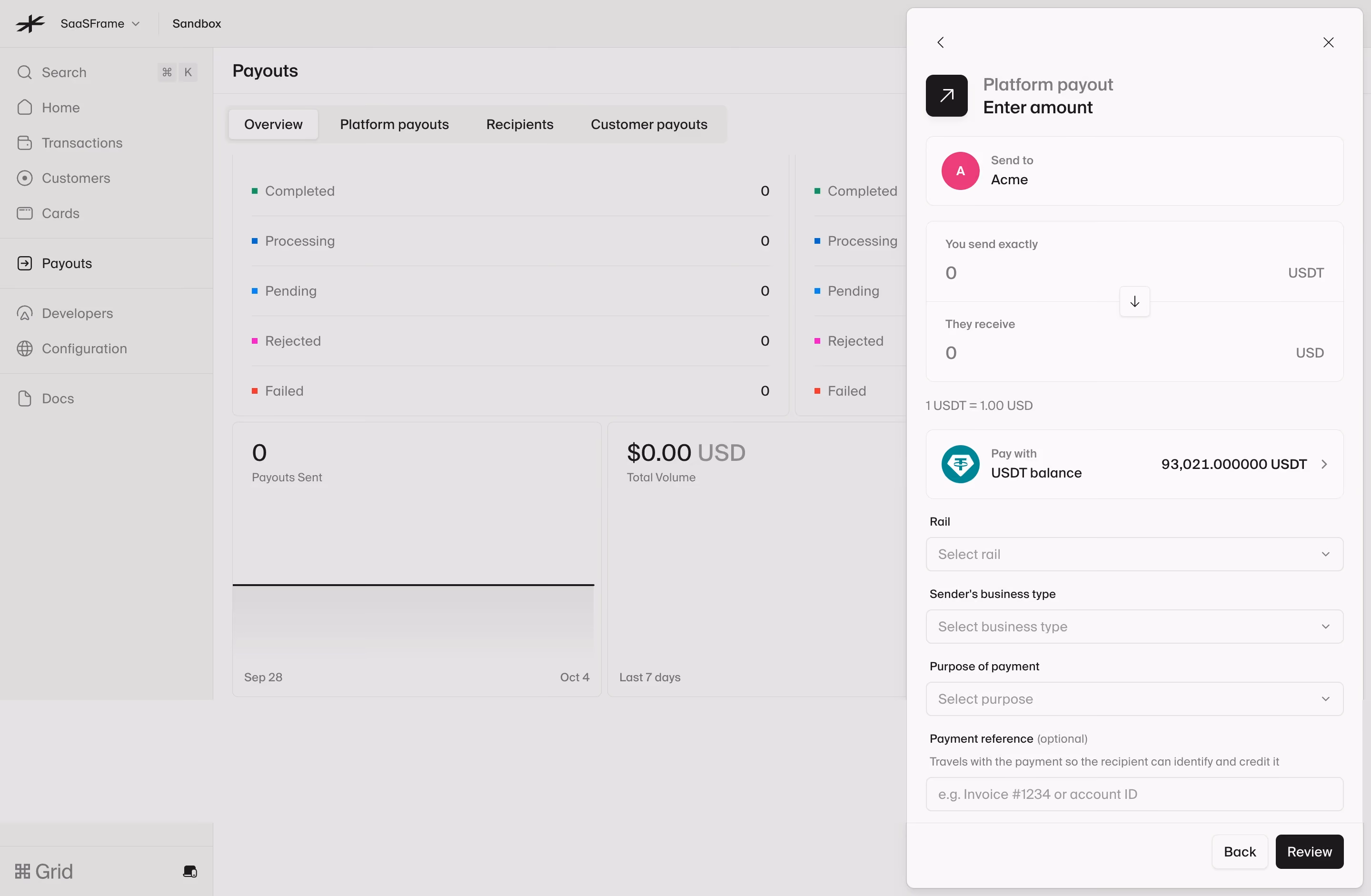
Task: Switch to the Platform payouts tab
Action: [394, 124]
